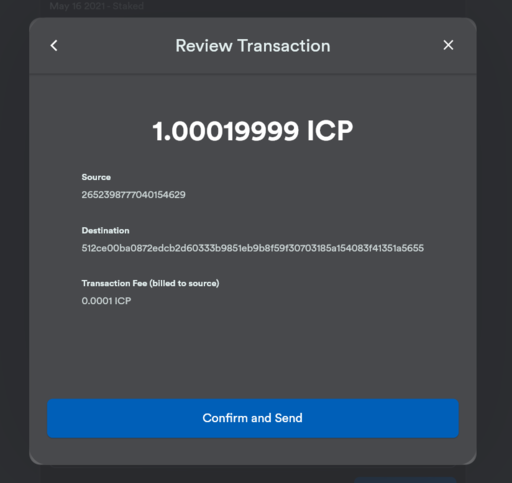Click the partially hidden blue button below dialog
Viewport: 512px width, 483px height.
tap(405, 480)
